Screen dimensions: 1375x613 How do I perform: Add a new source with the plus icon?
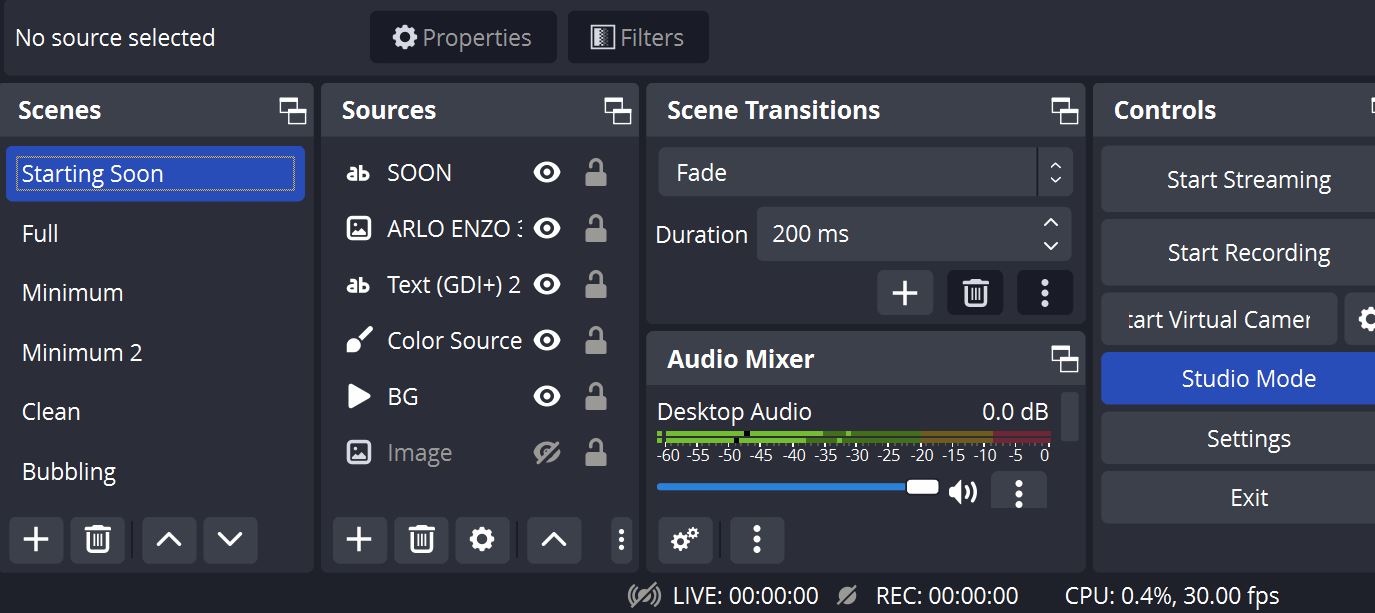(x=359, y=540)
